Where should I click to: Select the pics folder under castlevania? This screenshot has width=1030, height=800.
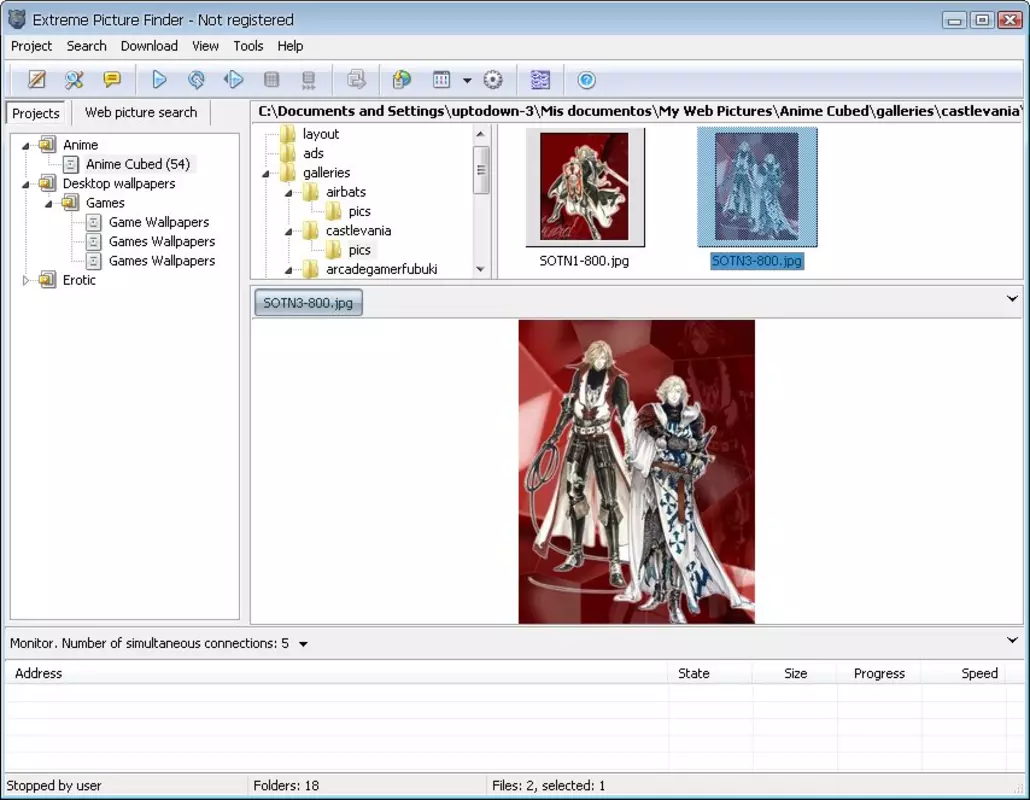coord(359,250)
